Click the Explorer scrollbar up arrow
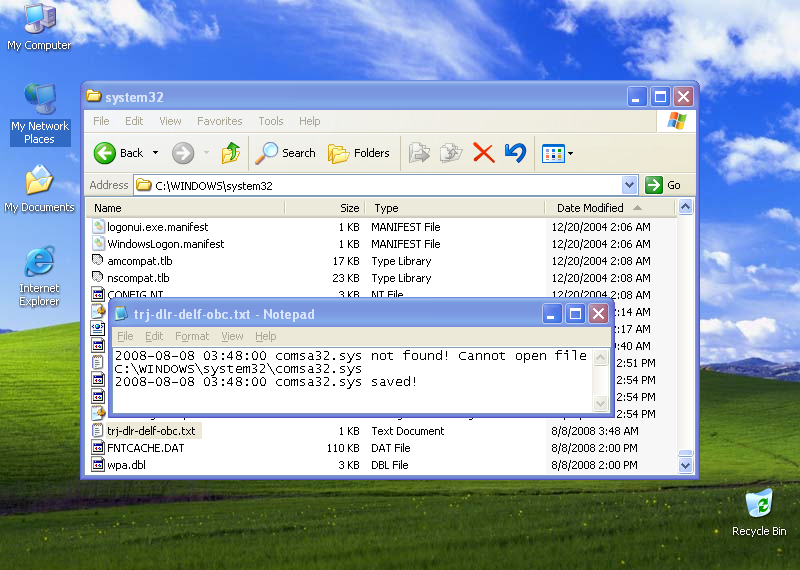Screen dimensions: 800x570 click(685, 207)
